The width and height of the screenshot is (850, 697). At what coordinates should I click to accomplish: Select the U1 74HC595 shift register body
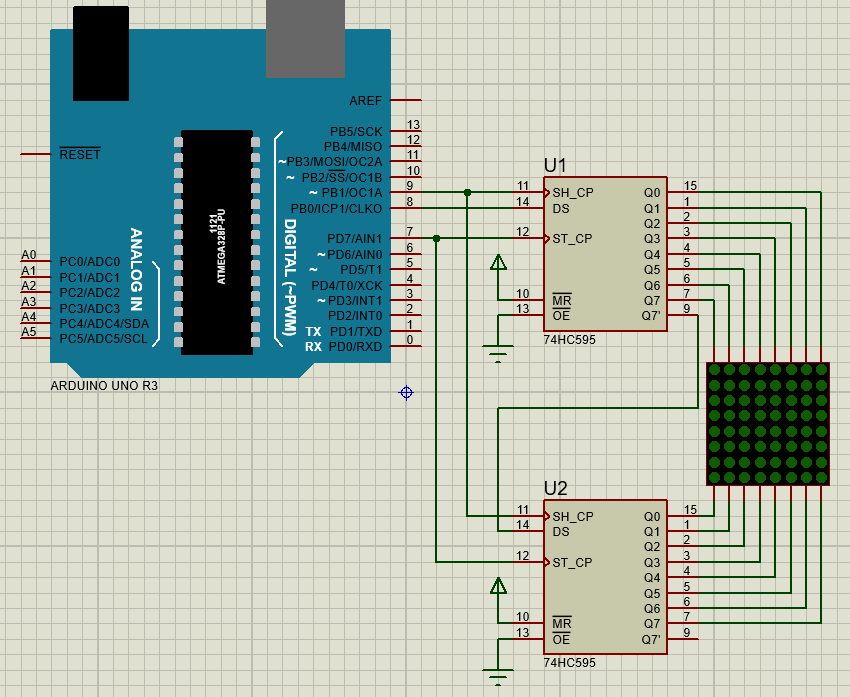coord(605,255)
